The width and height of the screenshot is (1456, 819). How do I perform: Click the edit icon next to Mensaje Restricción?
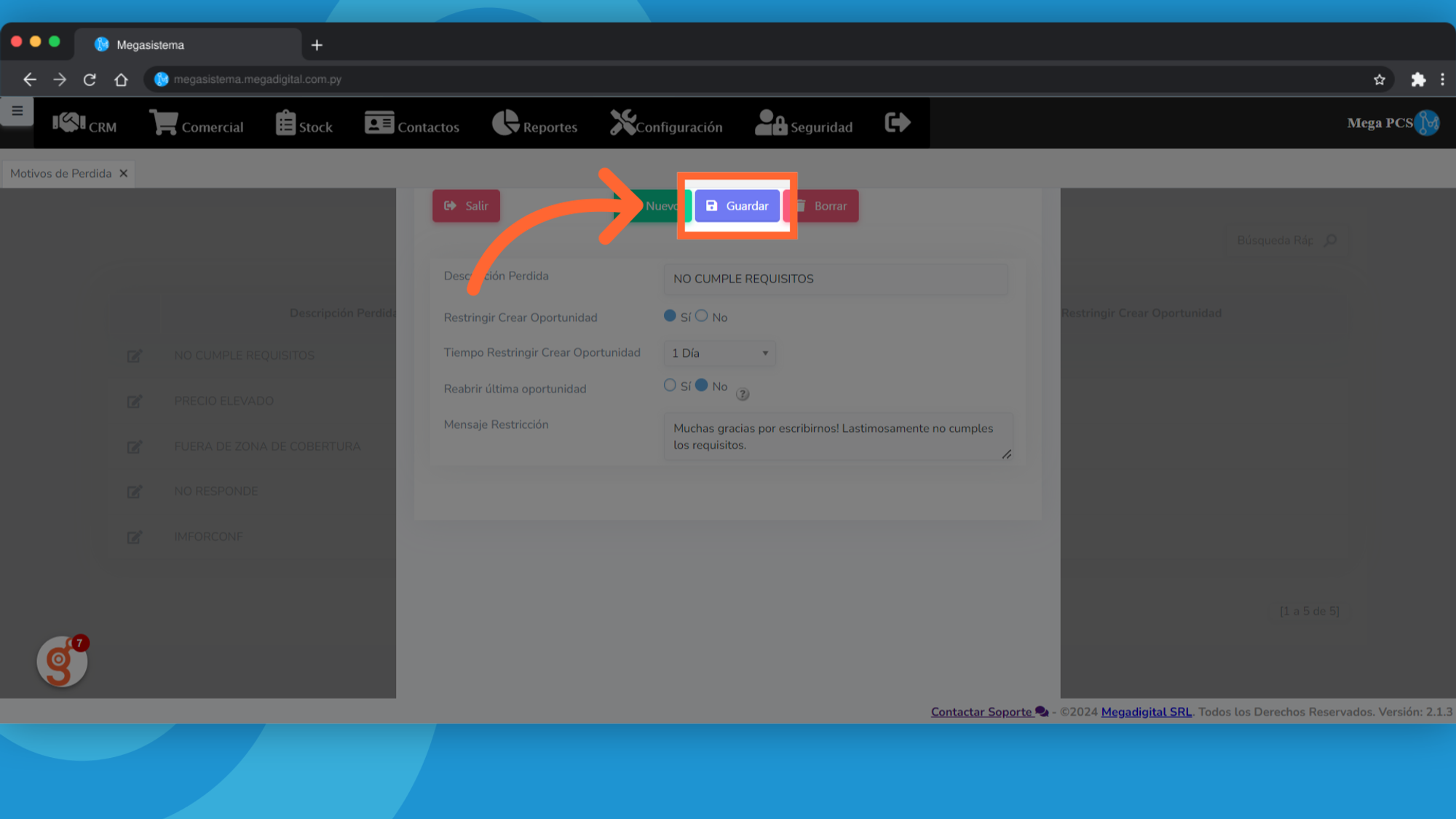pos(1007,455)
